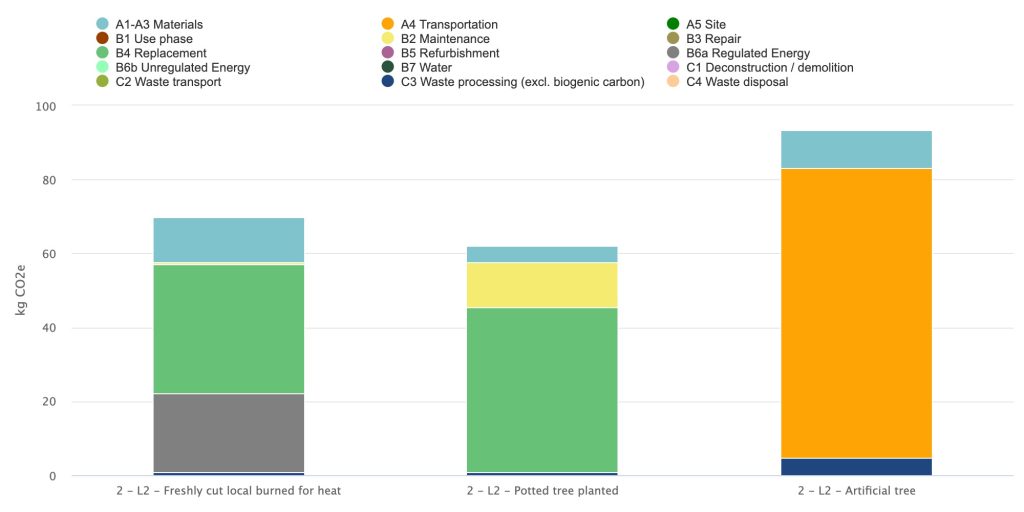Click the green replacement segment of Potted tree bar
This screenshot has width=1024, height=512.
(542, 390)
